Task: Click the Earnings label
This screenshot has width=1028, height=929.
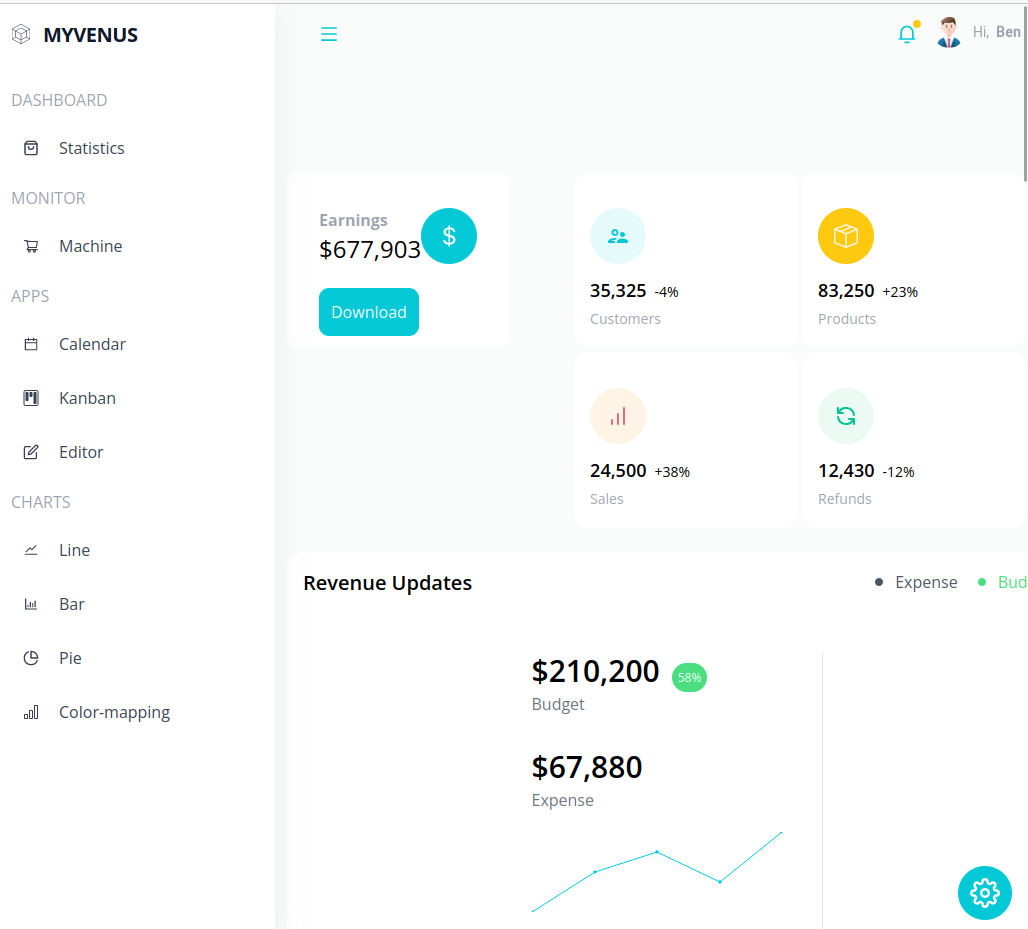Action: (353, 220)
